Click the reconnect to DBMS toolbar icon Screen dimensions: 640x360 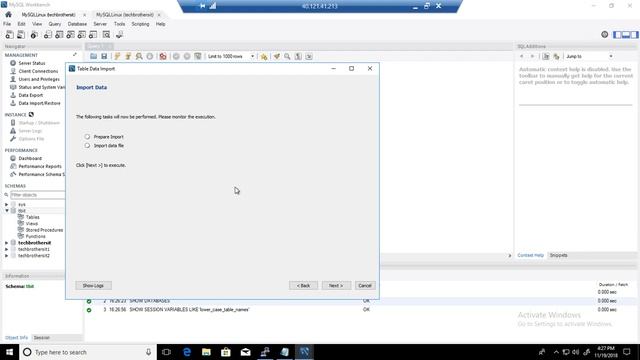click(x=119, y=35)
